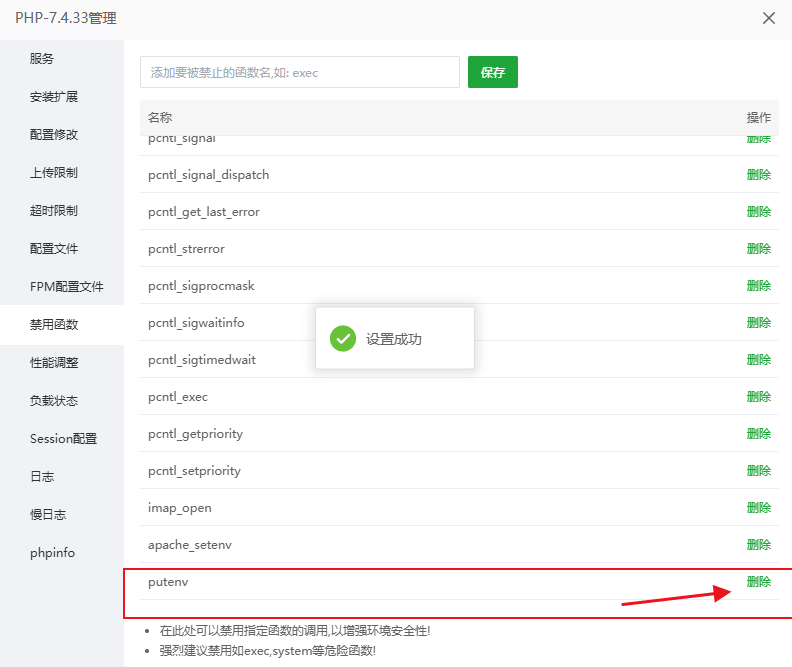Go to the 上传限制 tab

(x=54, y=172)
